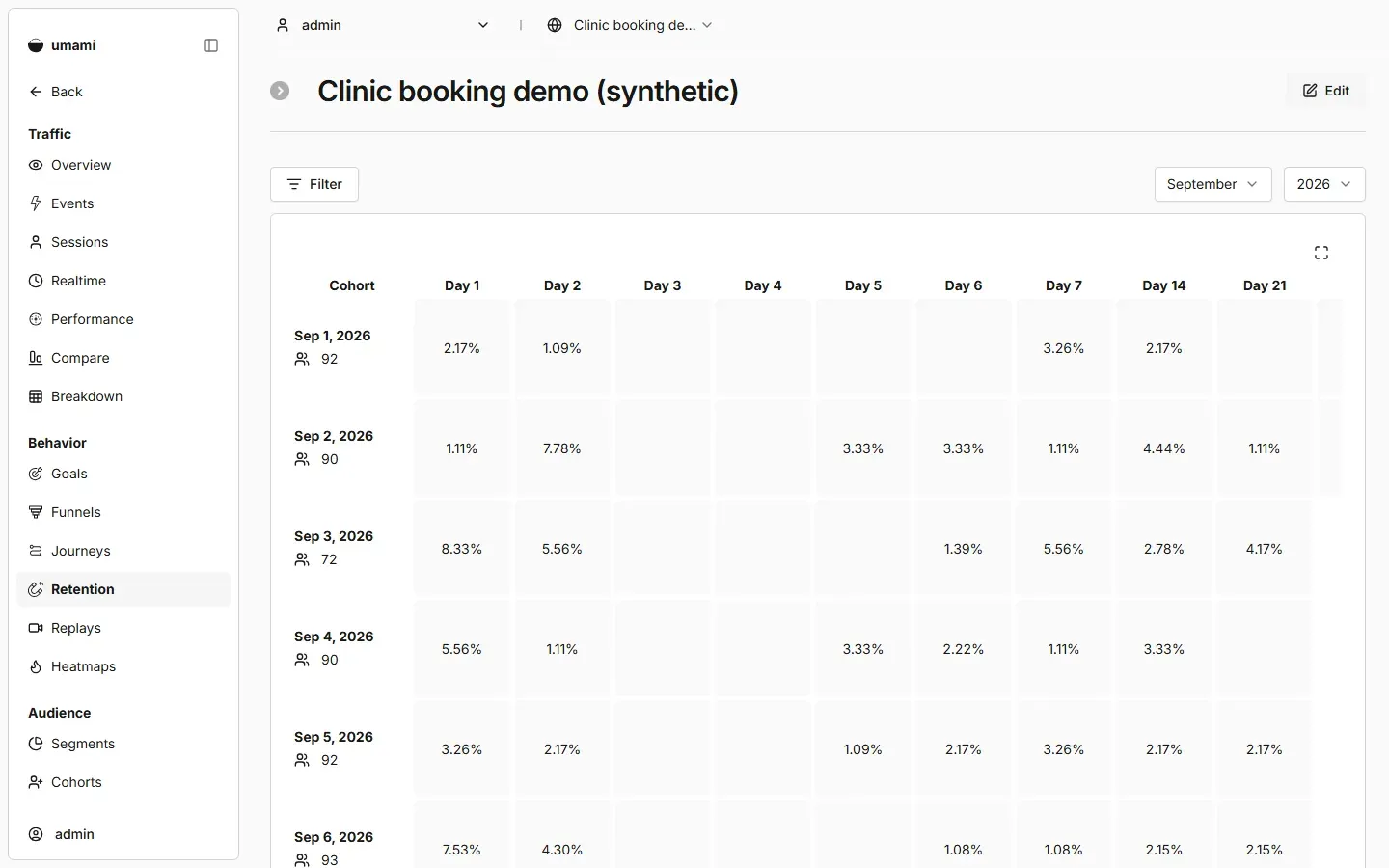Click the Filter button

coord(314,184)
